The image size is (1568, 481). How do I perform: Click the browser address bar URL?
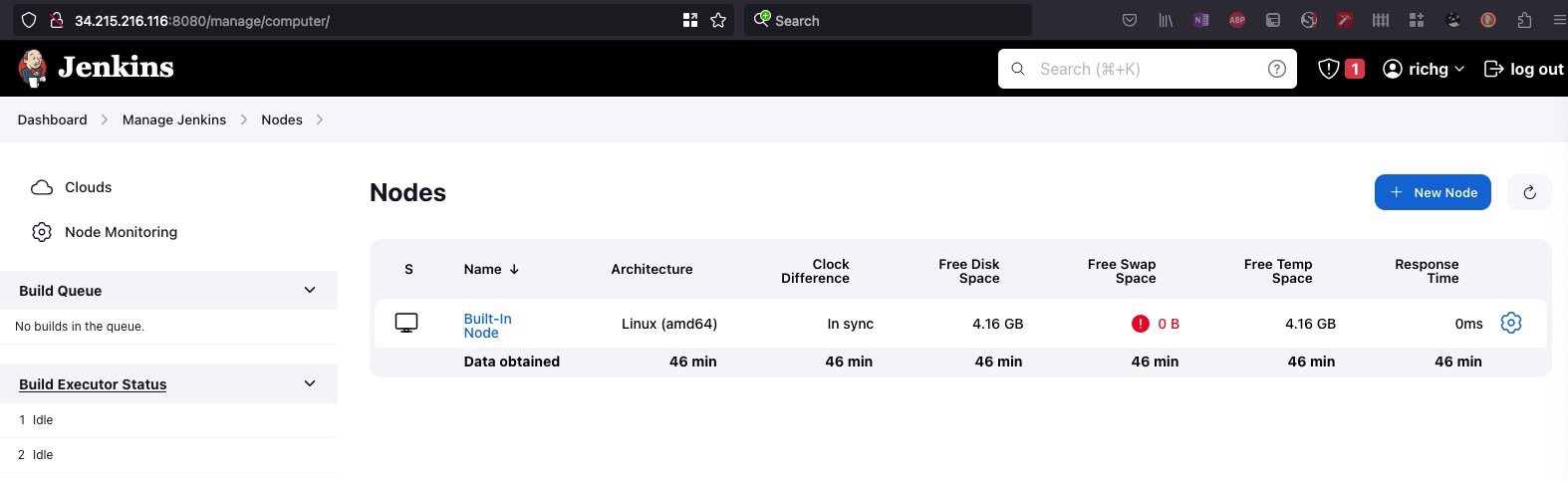[202, 20]
